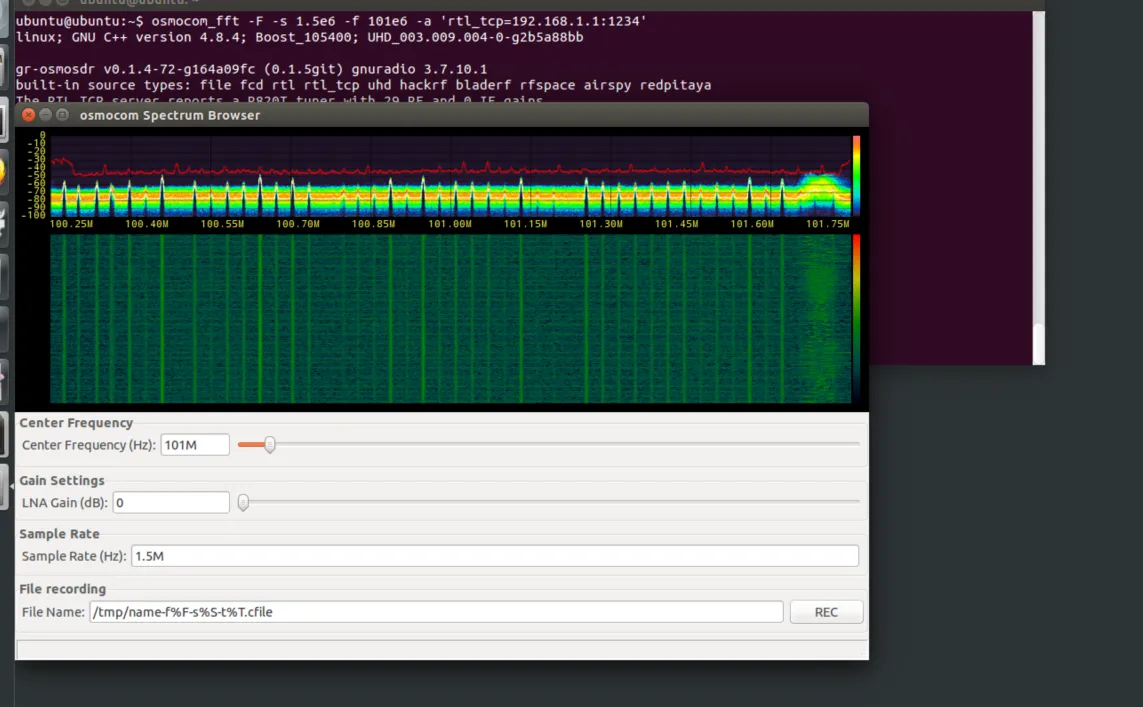Maximize the osmocom Spectrum Browser window
This screenshot has width=1143, height=707.
click(62, 114)
